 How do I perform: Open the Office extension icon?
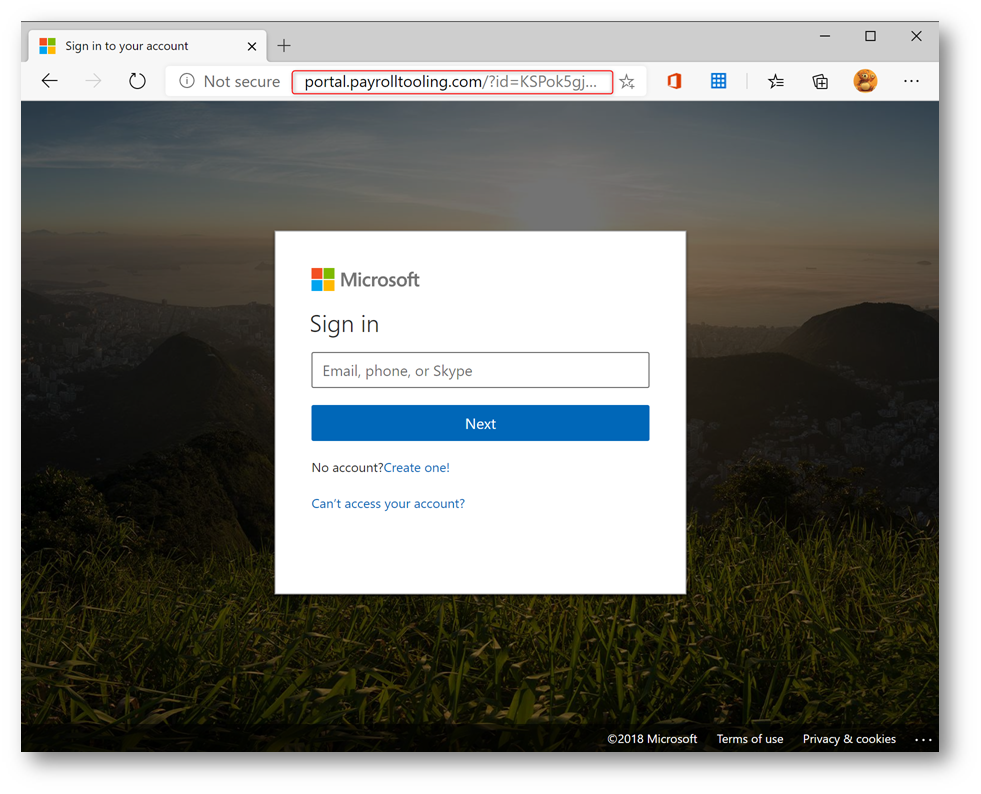[x=674, y=81]
